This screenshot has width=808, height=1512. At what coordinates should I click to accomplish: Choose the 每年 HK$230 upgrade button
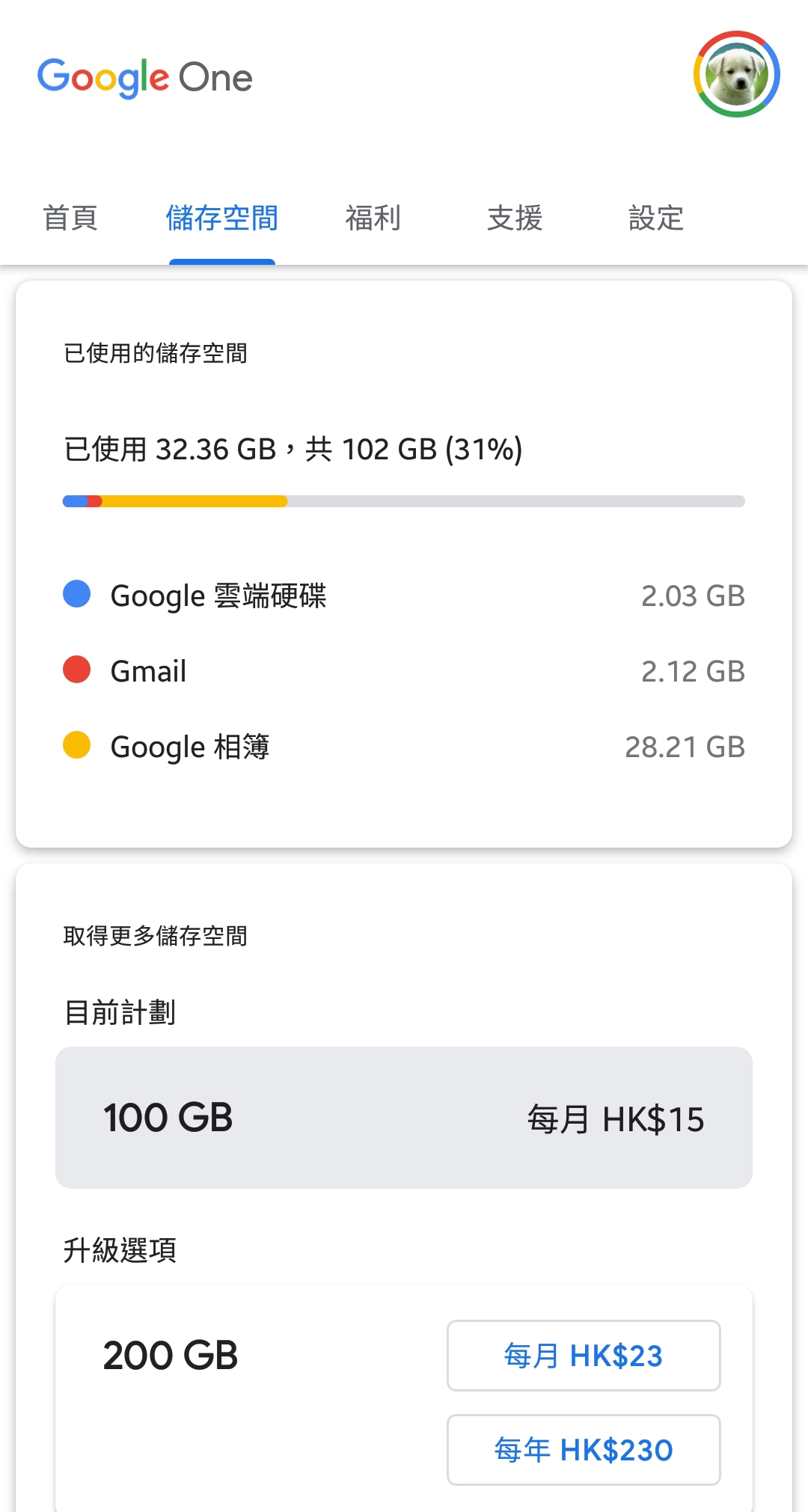584,1450
